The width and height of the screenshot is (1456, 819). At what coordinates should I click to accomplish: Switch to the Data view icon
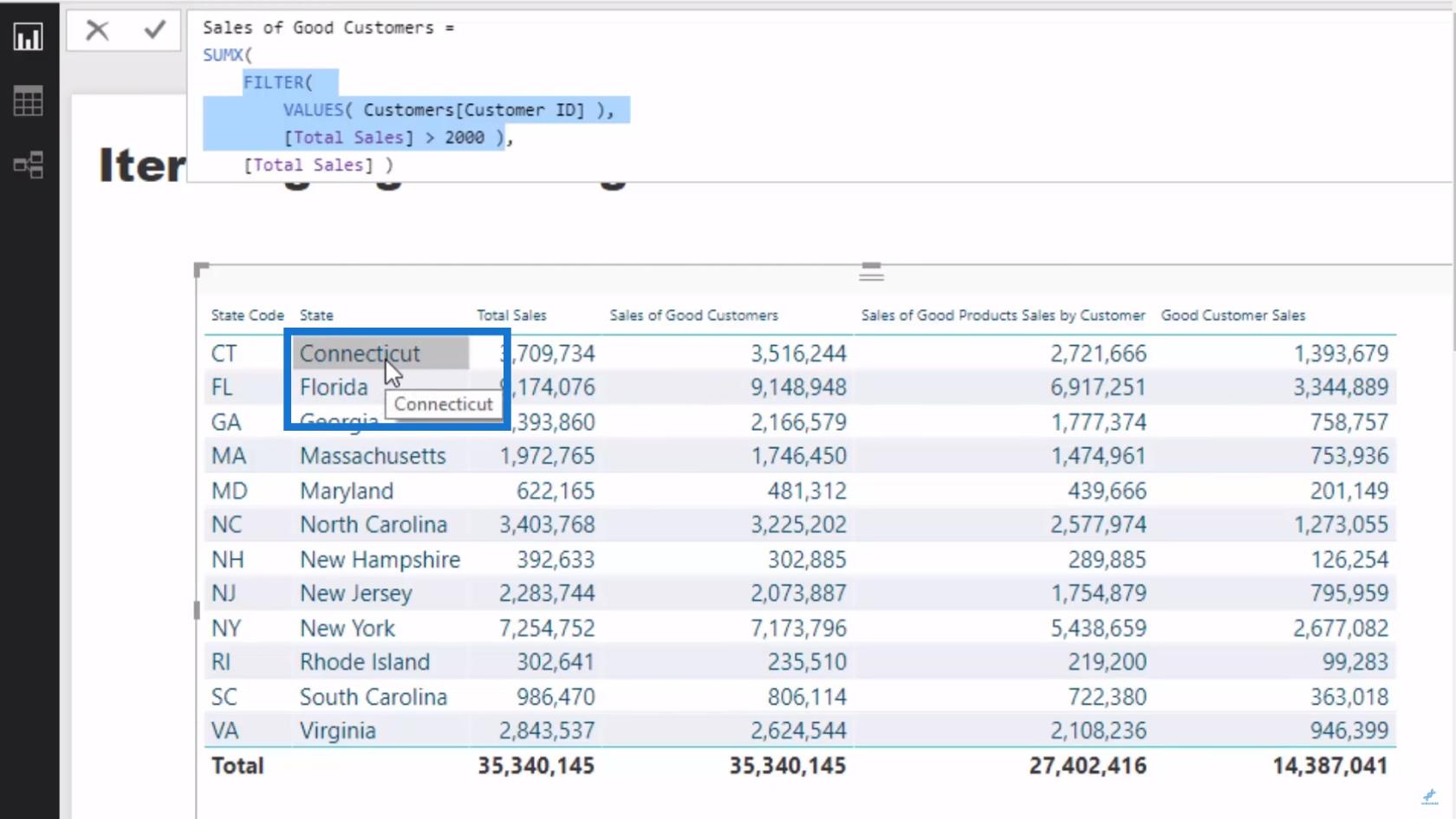tap(28, 101)
